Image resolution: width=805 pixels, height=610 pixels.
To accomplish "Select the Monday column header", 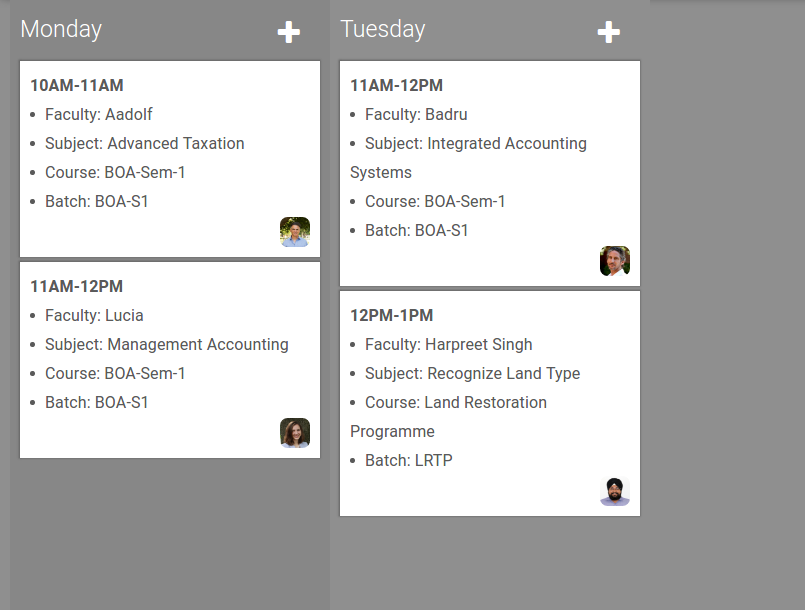I will click(61, 29).
